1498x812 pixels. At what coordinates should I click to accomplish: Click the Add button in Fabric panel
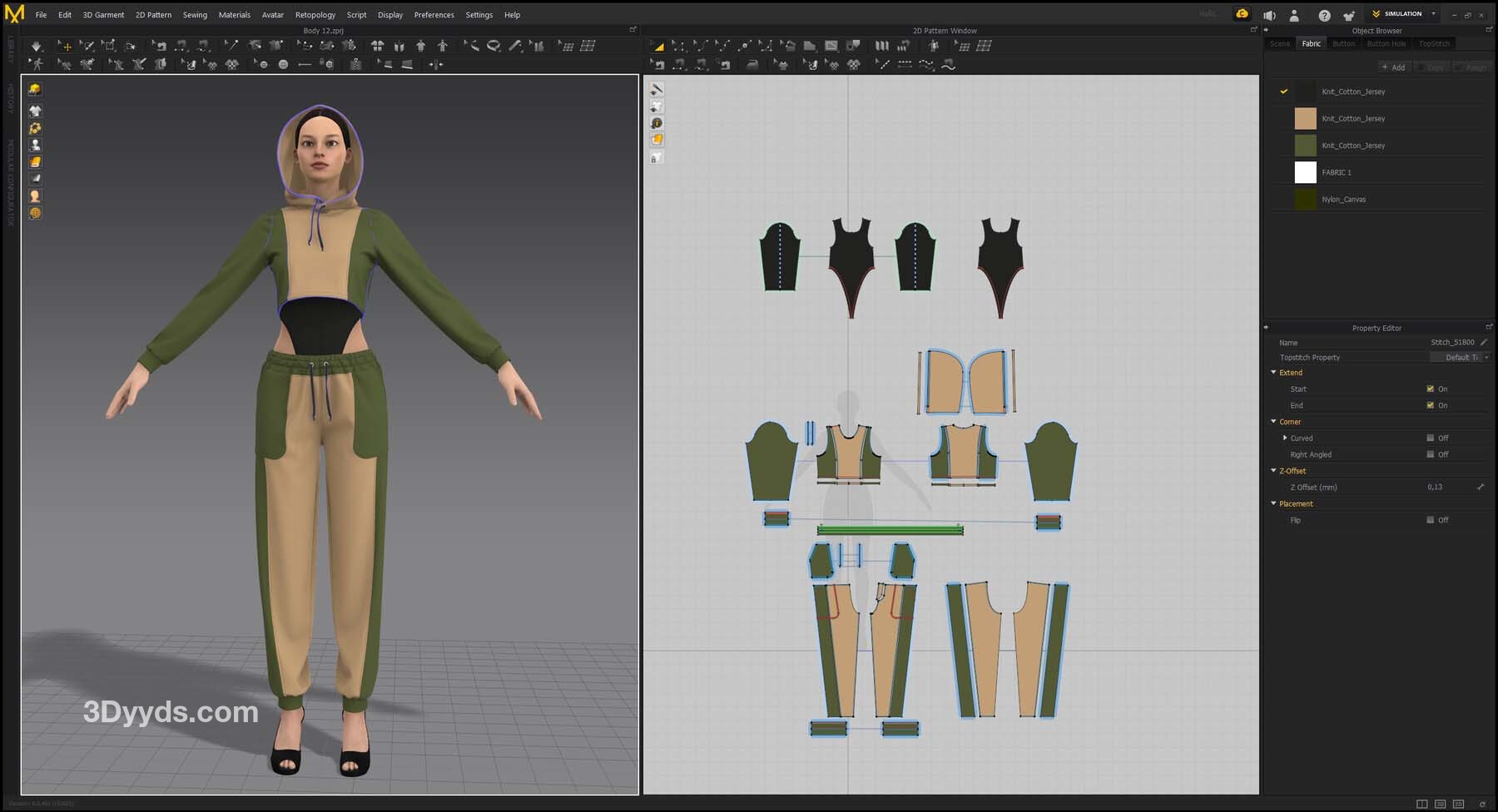1394,67
